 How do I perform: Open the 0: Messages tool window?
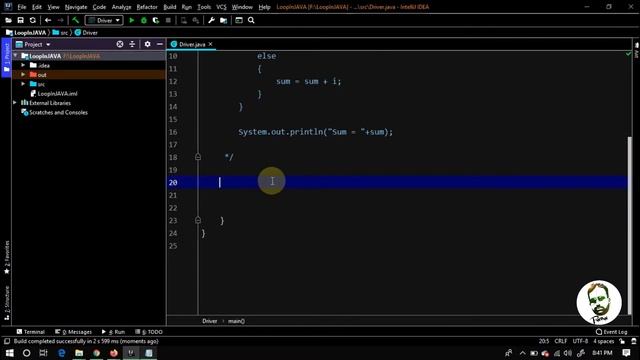click(73, 332)
